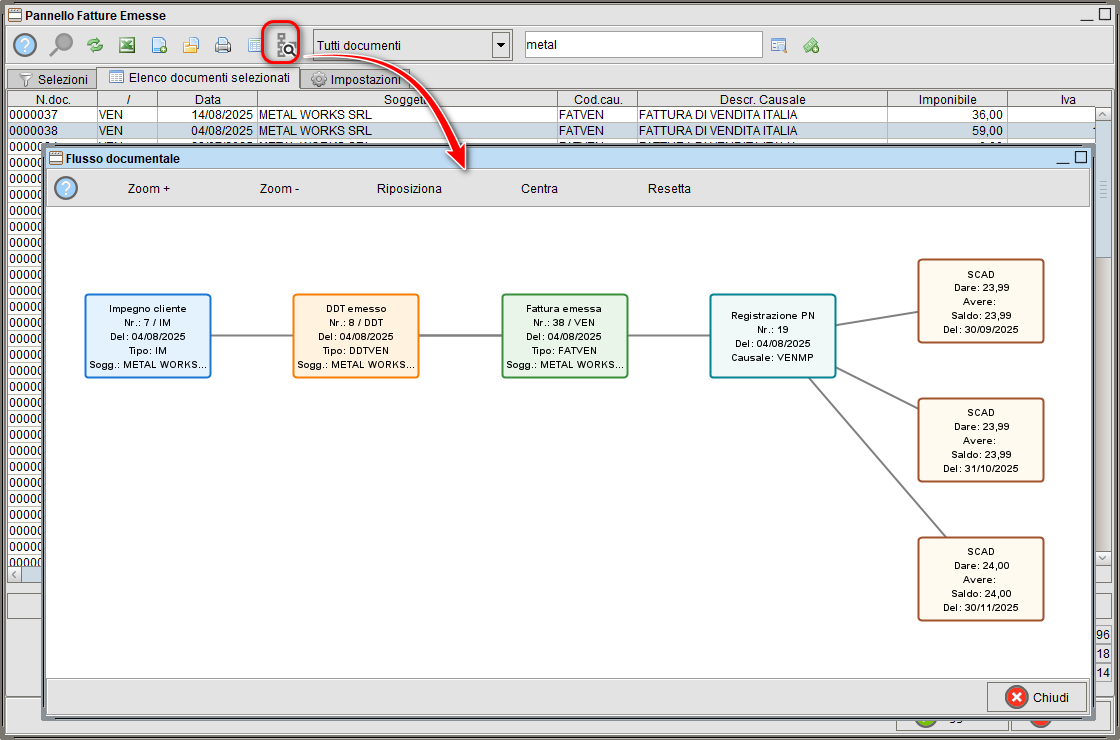
Task: Click Resetta to reset the diagram view
Action: click(x=668, y=188)
